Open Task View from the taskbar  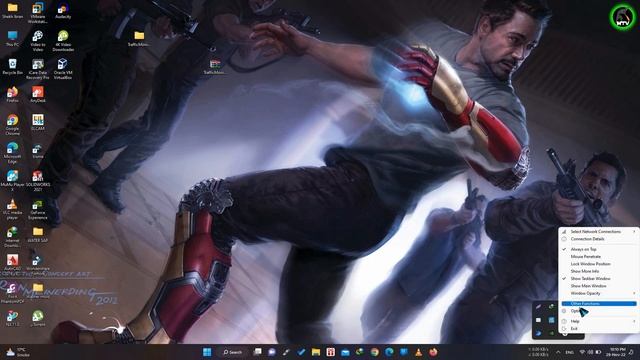coord(257,352)
